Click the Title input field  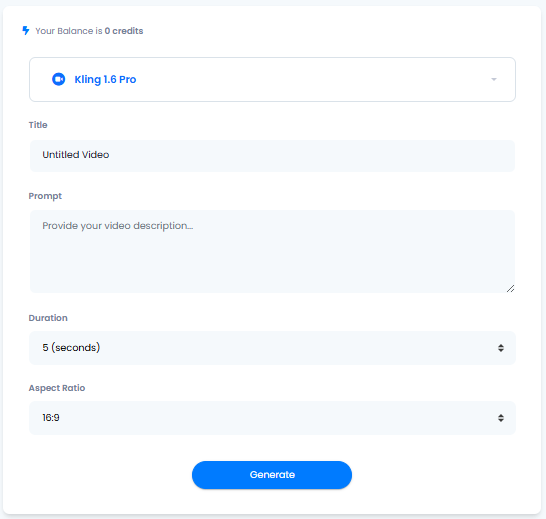(272, 156)
